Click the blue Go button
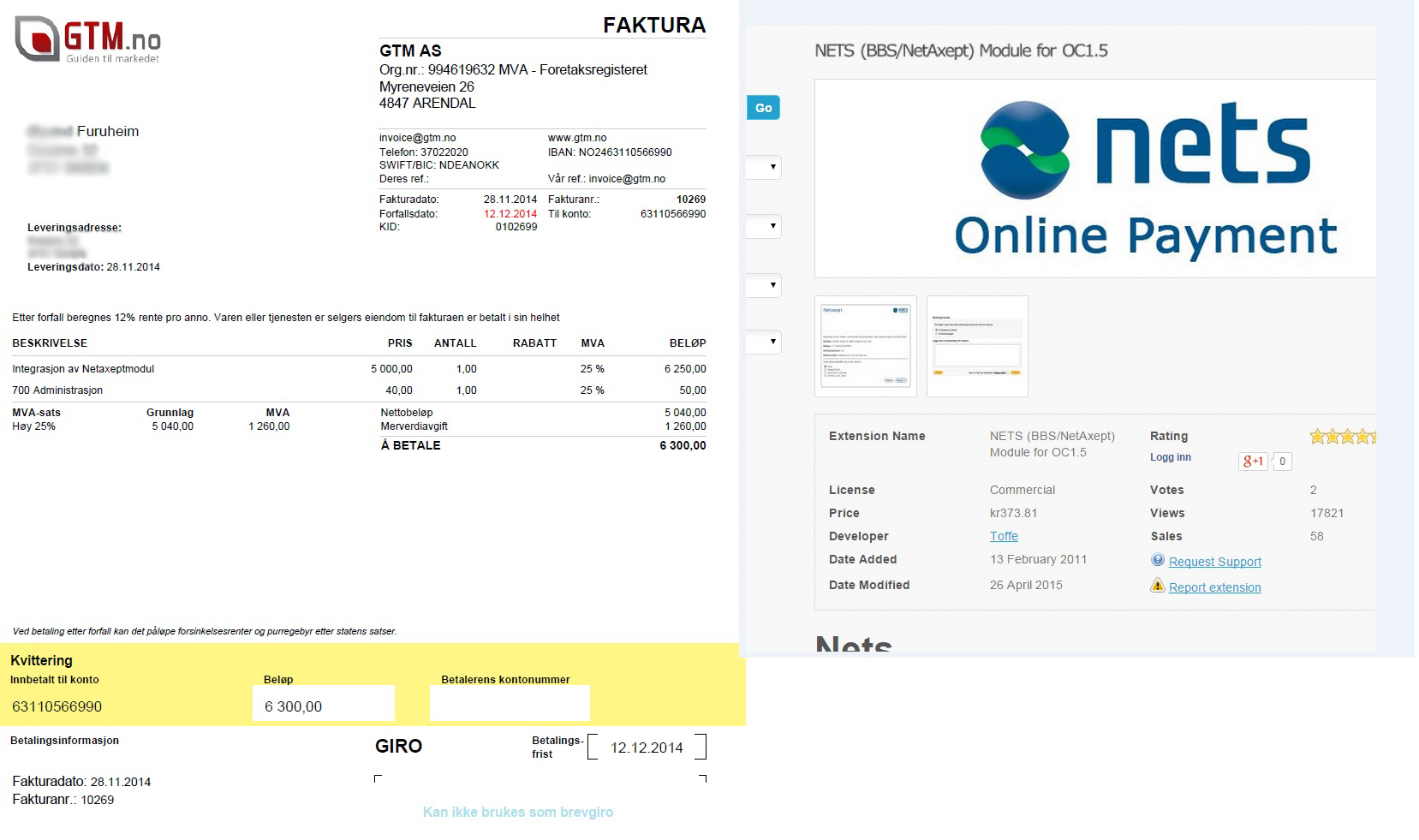Viewport: 1419px width, 840px height. point(763,108)
